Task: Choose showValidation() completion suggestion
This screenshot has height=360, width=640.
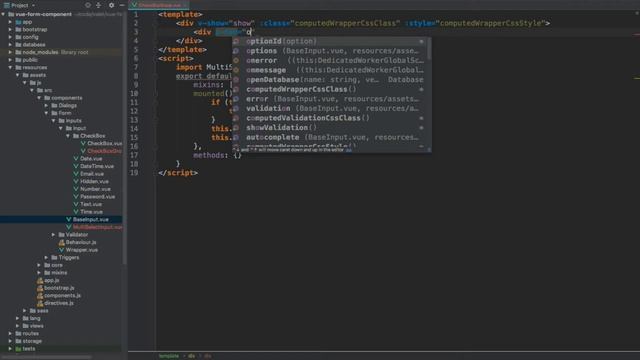Action: point(329,128)
